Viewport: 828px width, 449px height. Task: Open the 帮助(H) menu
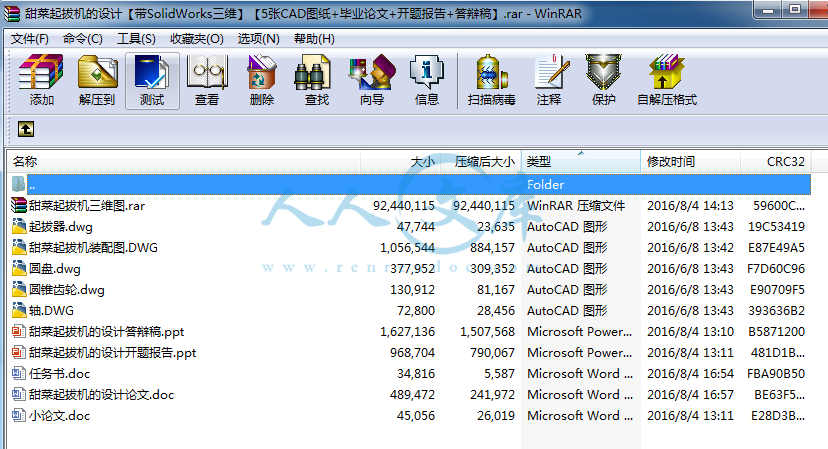coord(314,39)
